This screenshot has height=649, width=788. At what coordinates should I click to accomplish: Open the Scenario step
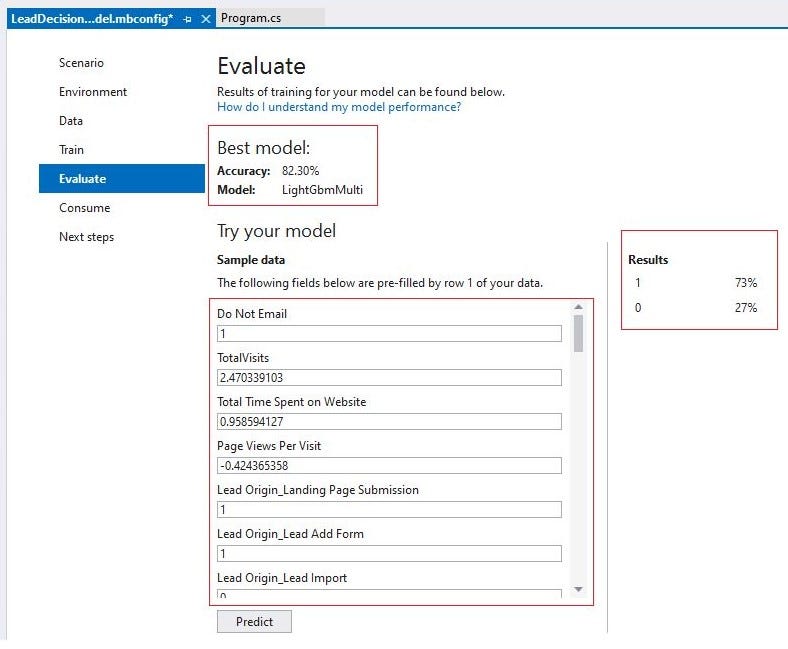tap(81, 63)
